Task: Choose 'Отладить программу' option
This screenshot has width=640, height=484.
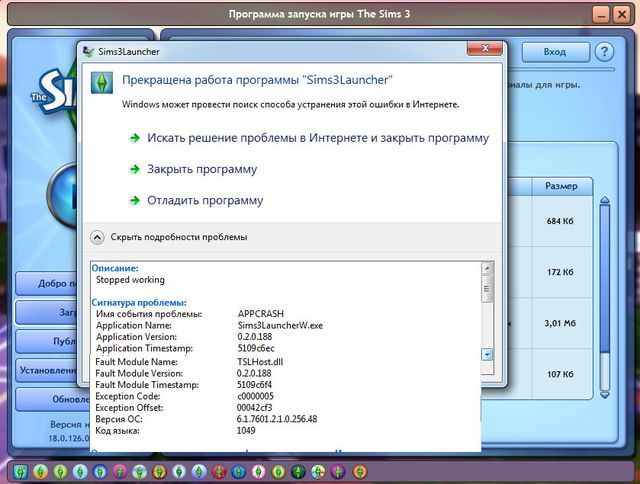Action: pyautogui.click(x=205, y=200)
